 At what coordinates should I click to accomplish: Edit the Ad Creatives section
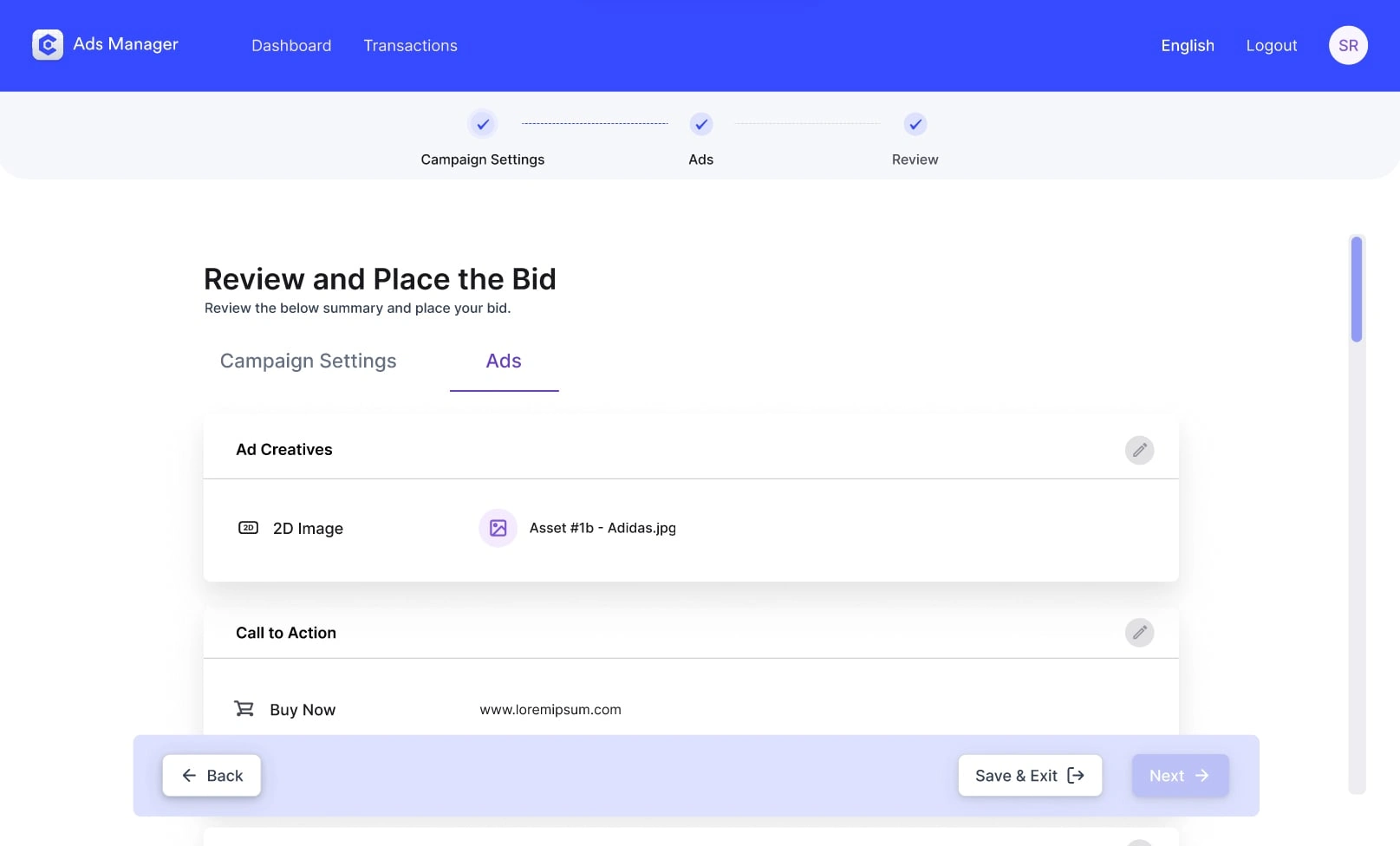(1139, 450)
